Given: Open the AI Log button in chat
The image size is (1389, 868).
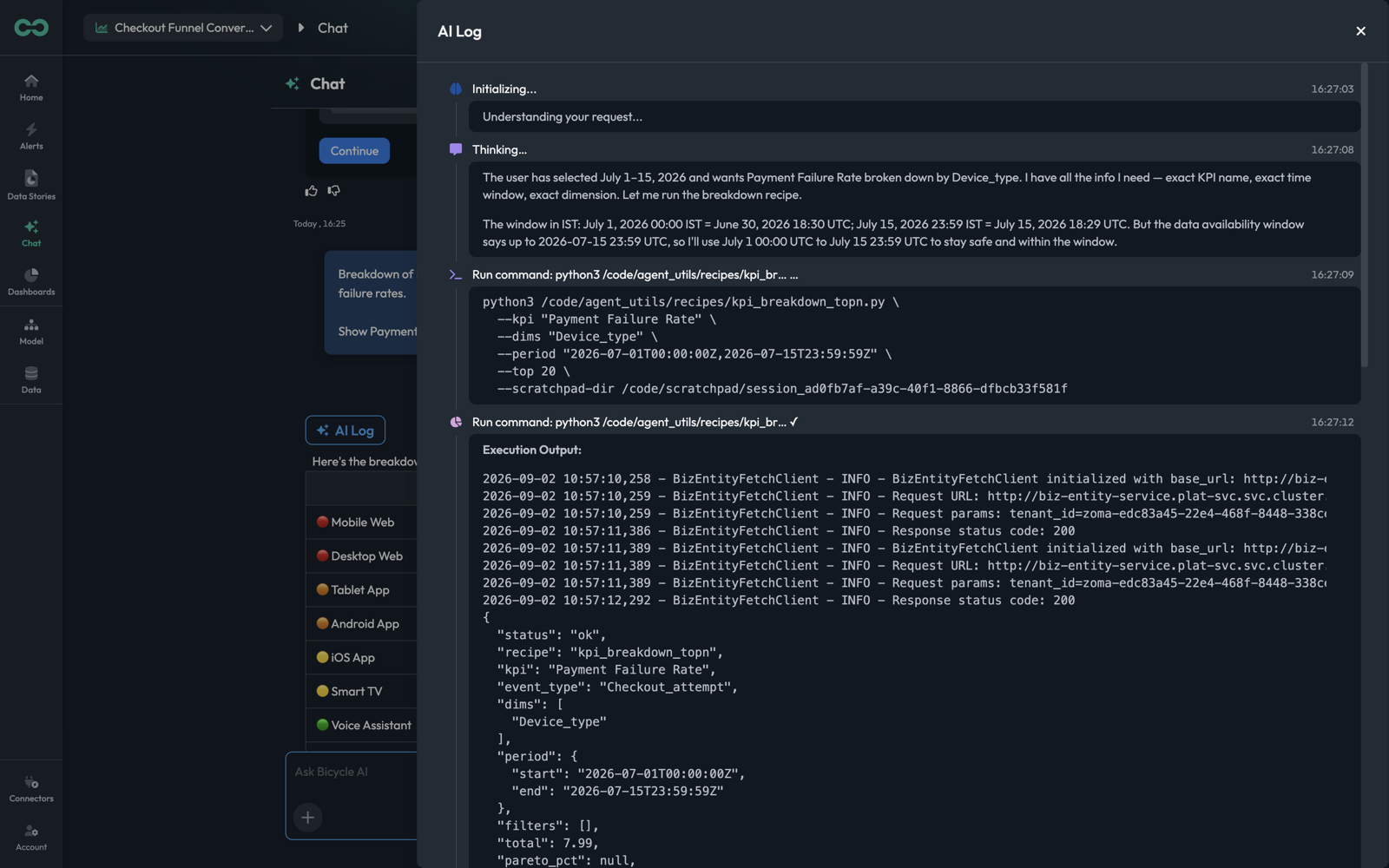Looking at the screenshot, I should coord(346,431).
